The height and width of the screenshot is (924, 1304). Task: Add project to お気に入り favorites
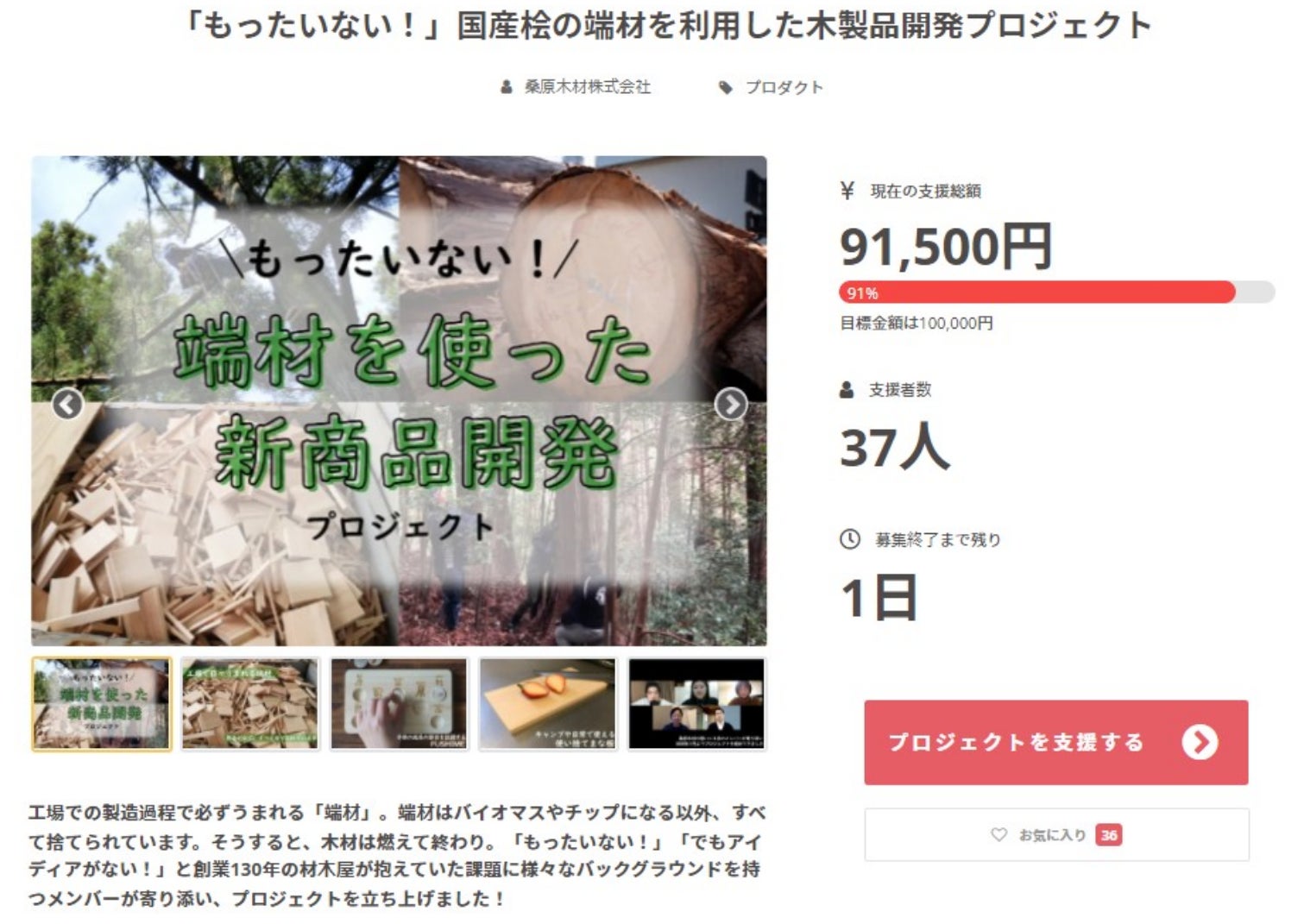tap(1056, 834)
